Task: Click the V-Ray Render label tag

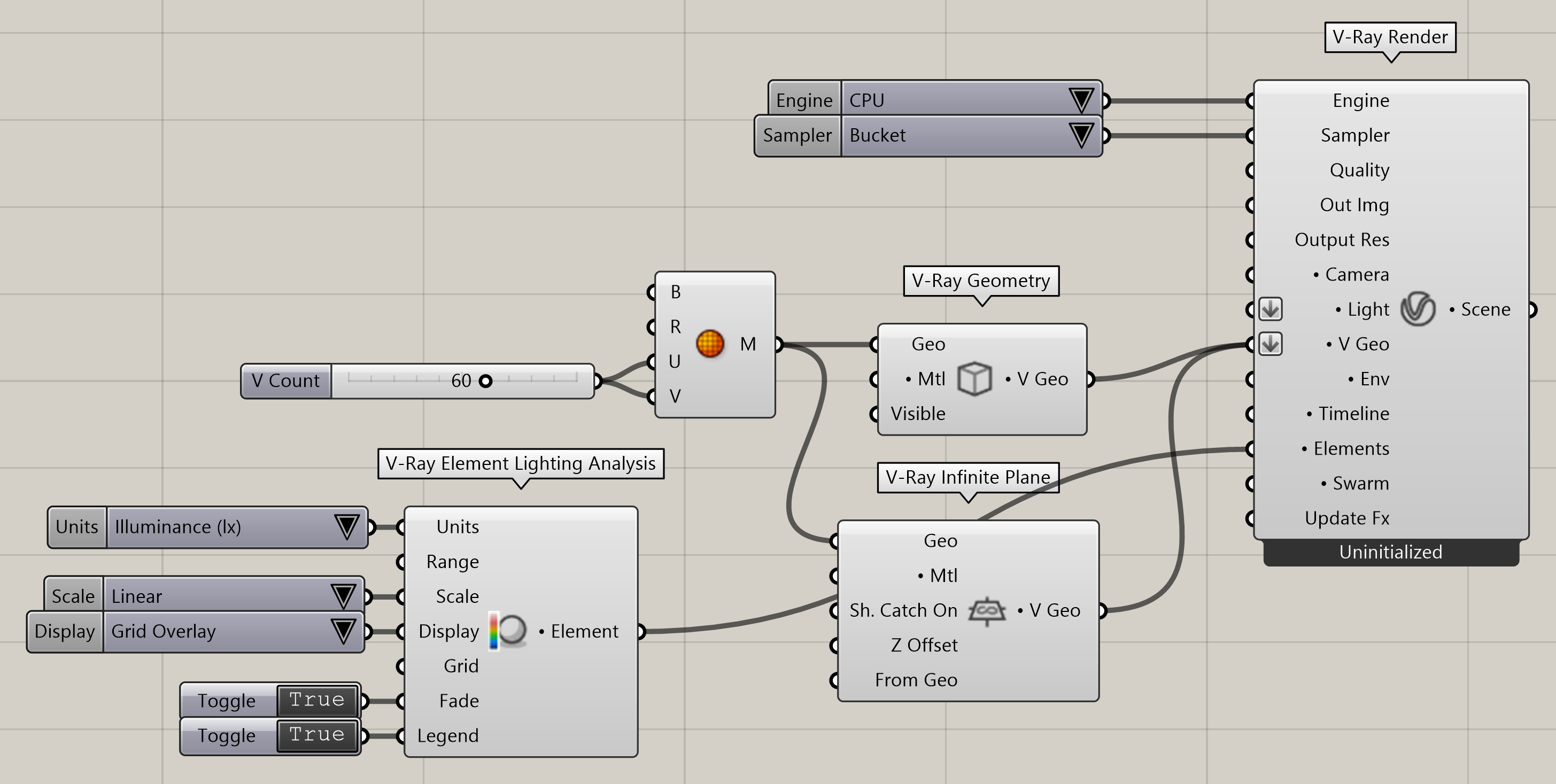Action: point(1390,37)
